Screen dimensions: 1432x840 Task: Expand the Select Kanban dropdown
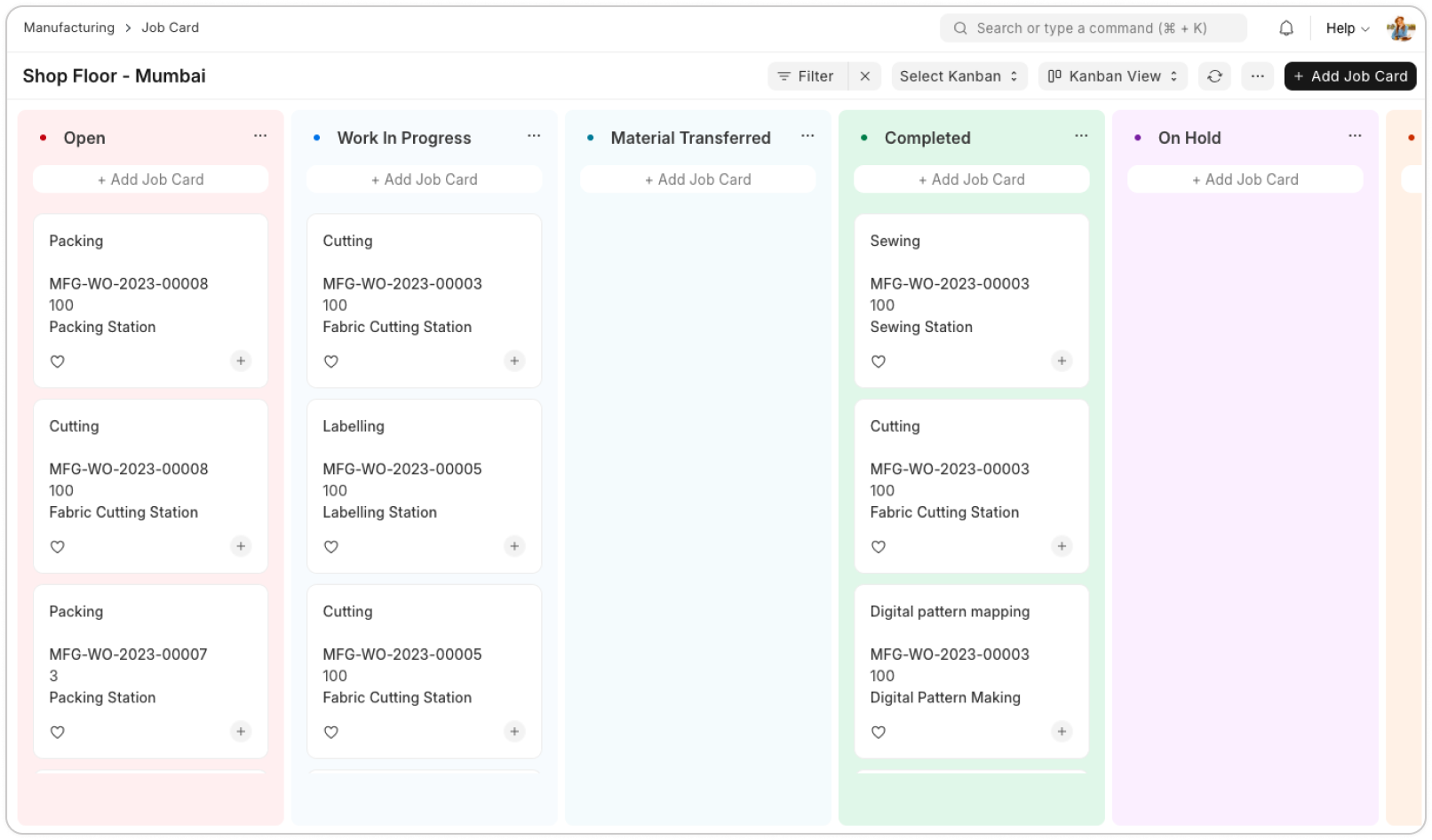click(x=959, y=76)
